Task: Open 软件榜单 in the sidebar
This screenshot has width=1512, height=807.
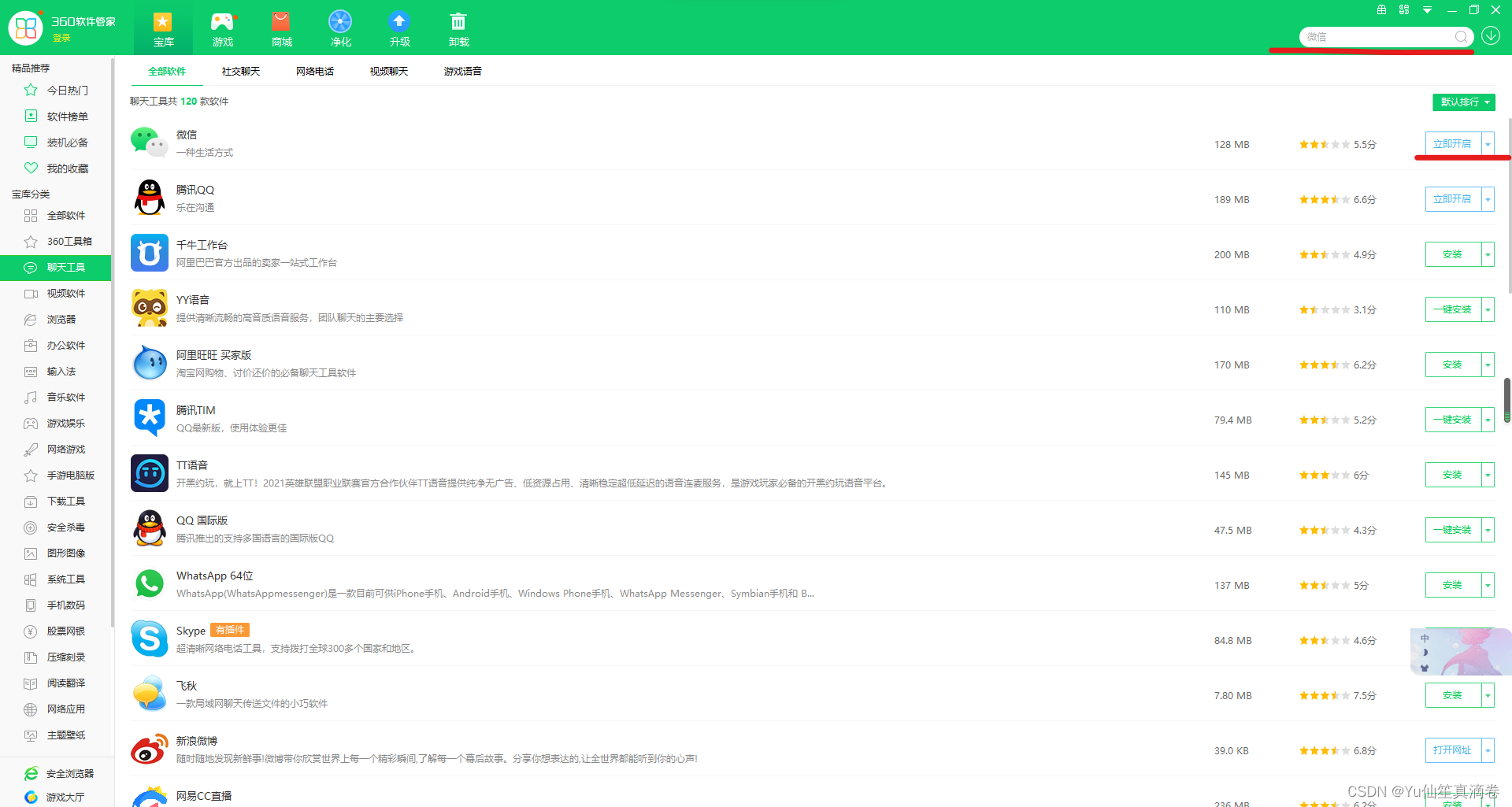Action: pyautogui.click(x=55, y=117)
